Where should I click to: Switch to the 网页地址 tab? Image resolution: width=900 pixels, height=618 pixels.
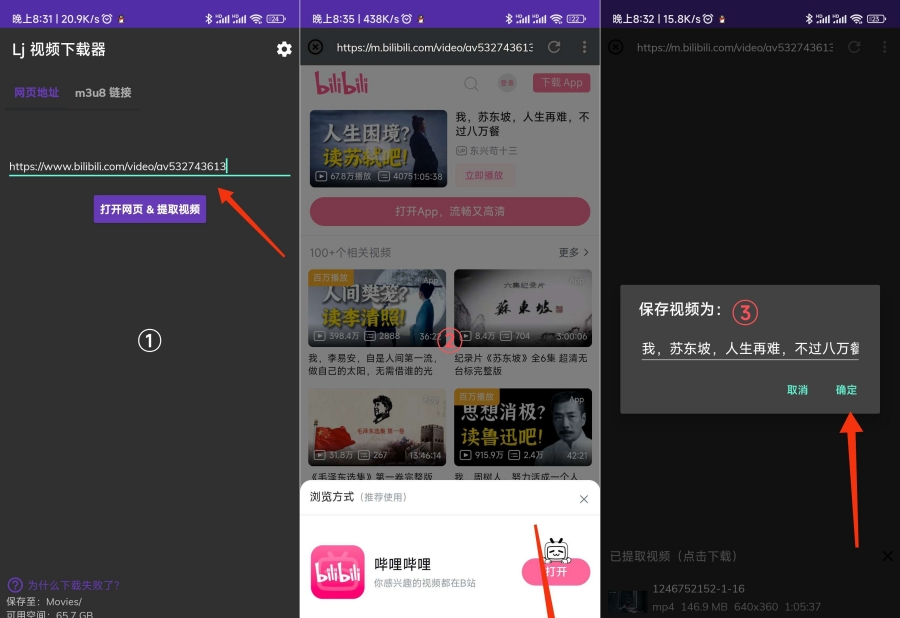[36, 93]
